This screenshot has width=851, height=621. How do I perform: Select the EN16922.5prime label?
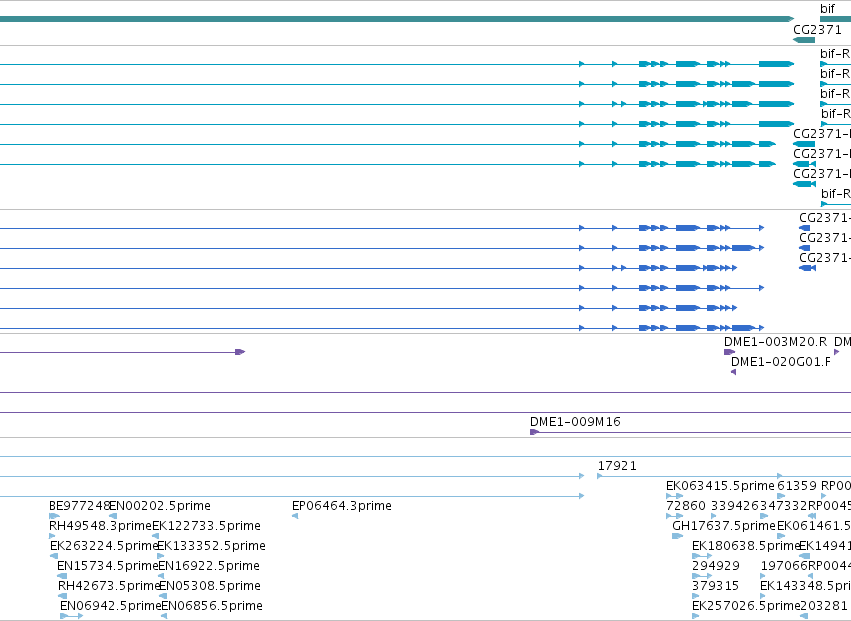click(209, 566)
